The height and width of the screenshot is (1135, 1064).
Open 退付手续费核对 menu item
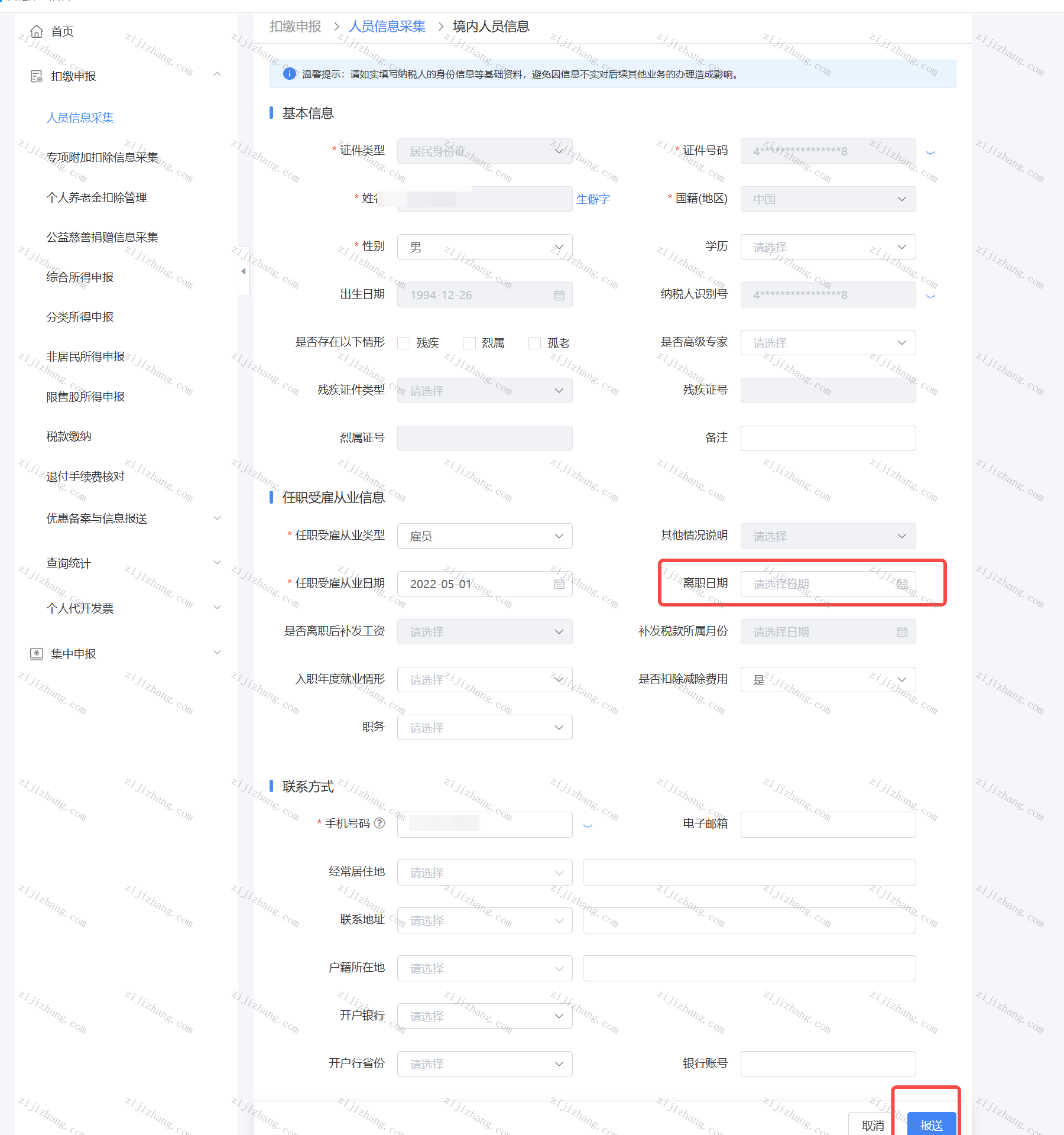[x=86, y=476]
